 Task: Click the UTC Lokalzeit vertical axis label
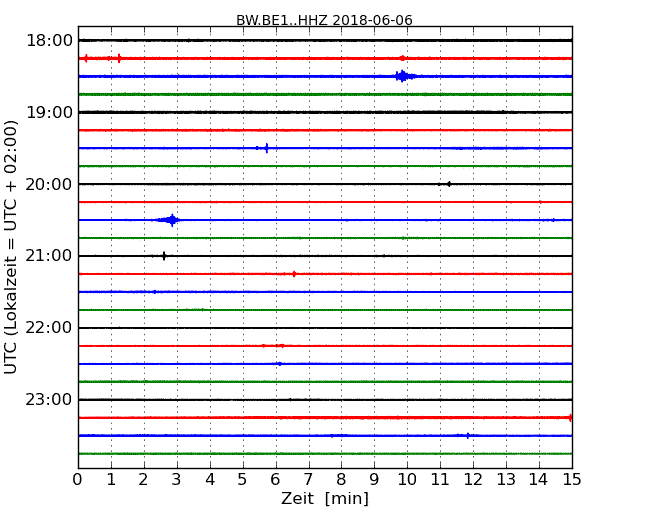point(10,247)
